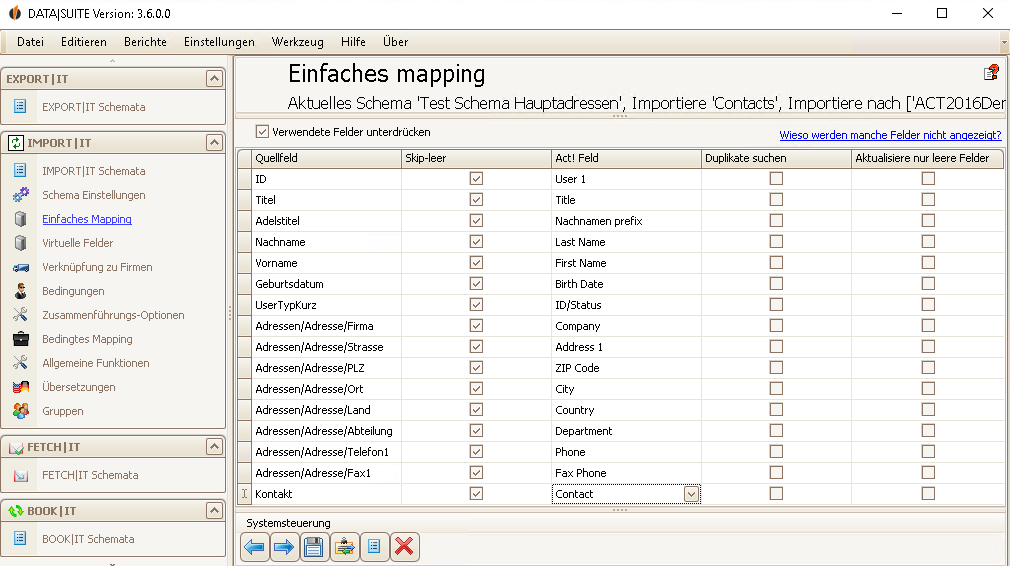
Task: Collapse the FETCH|IT panel
Action: point(214,446)
